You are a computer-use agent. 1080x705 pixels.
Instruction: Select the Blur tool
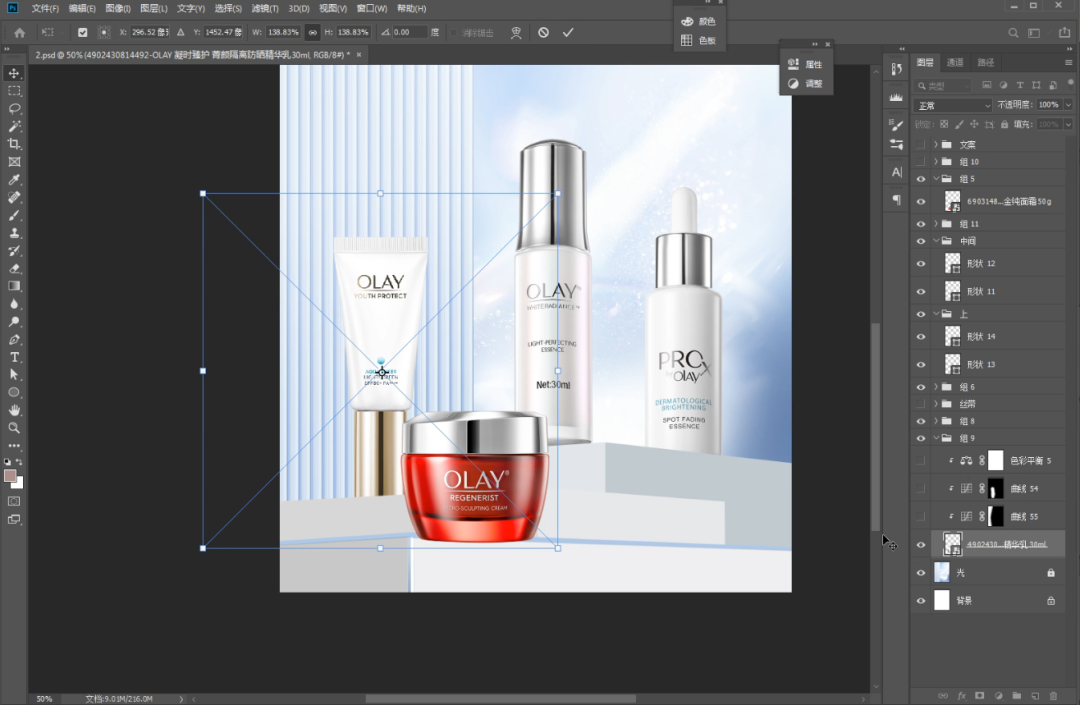click(14, 304)
